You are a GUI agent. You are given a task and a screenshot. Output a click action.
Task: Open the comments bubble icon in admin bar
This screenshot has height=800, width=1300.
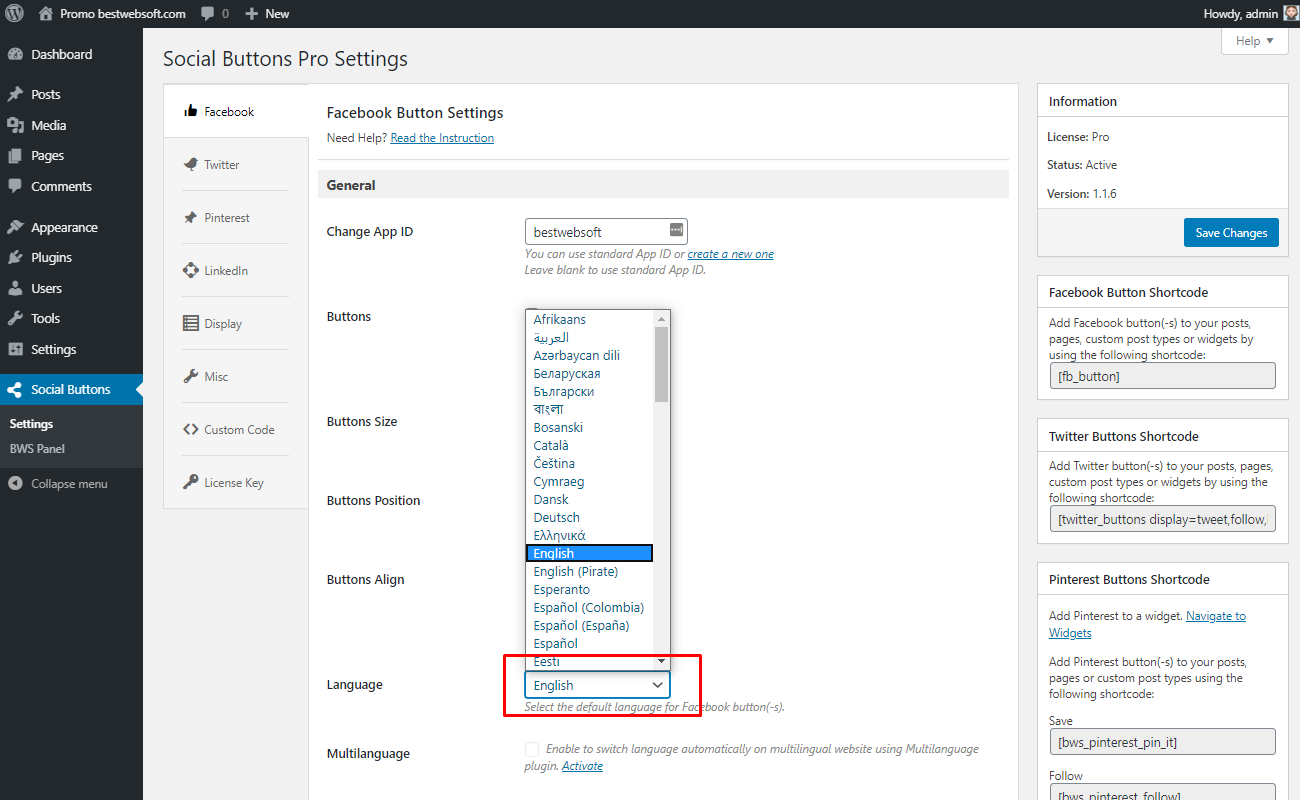point(207,14)
